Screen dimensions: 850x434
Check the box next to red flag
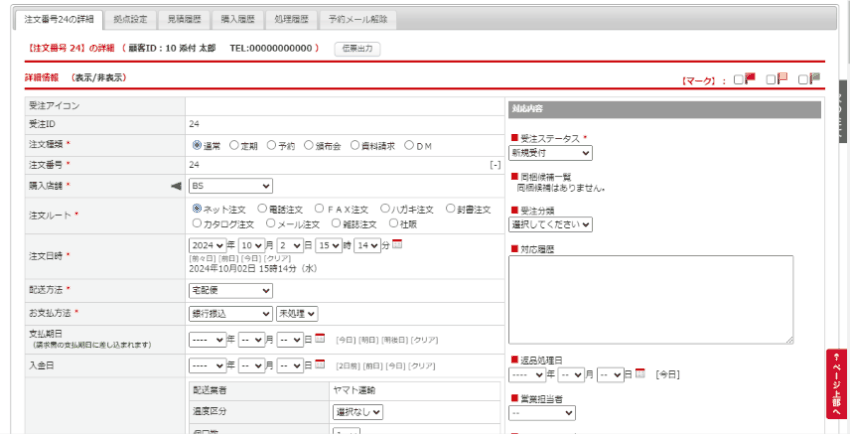[738, 80]
